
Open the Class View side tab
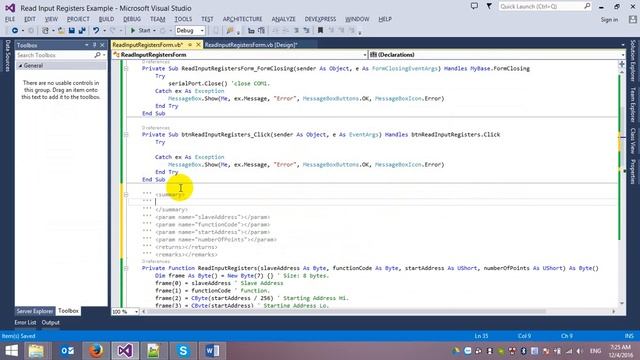(x=633, y=141)
